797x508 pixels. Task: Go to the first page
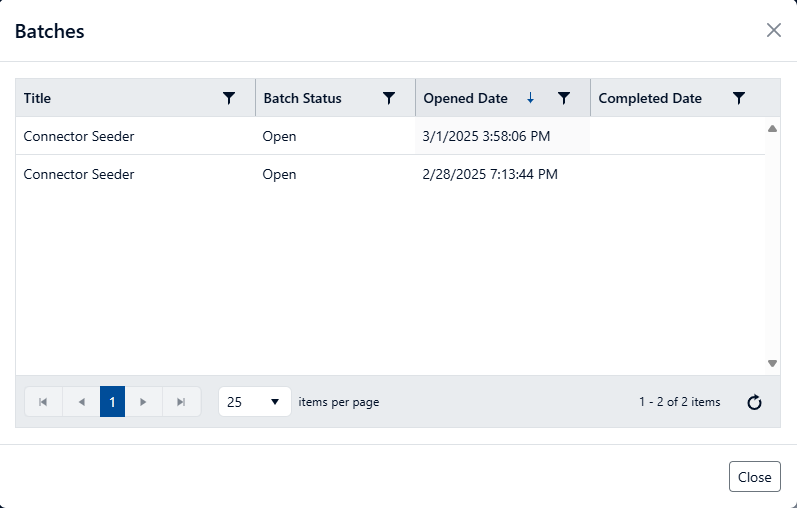pyautogui.click(x=43, y=402)
